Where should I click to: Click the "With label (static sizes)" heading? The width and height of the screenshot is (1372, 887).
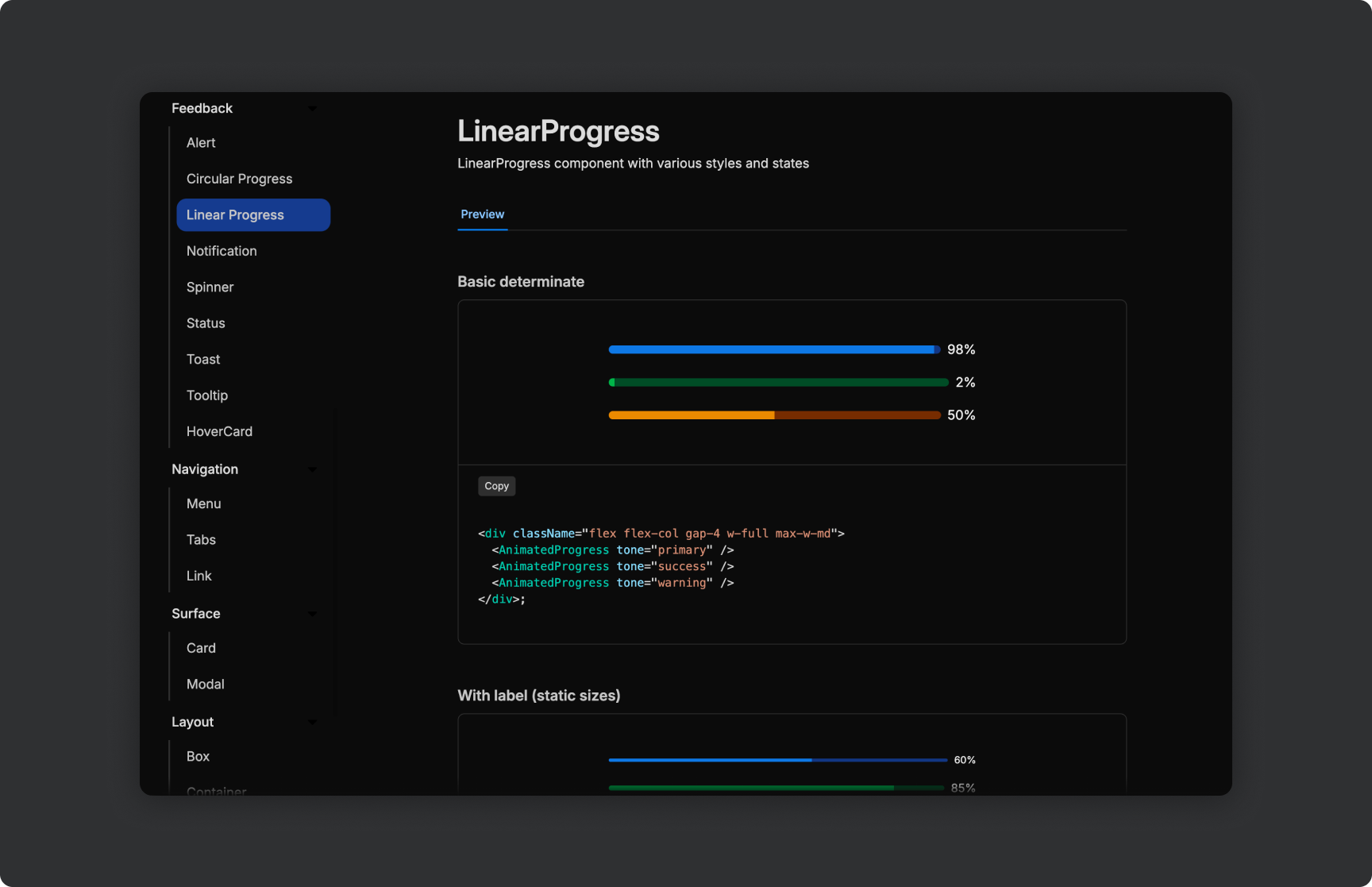pyautogui.click(x=539, y=696)
